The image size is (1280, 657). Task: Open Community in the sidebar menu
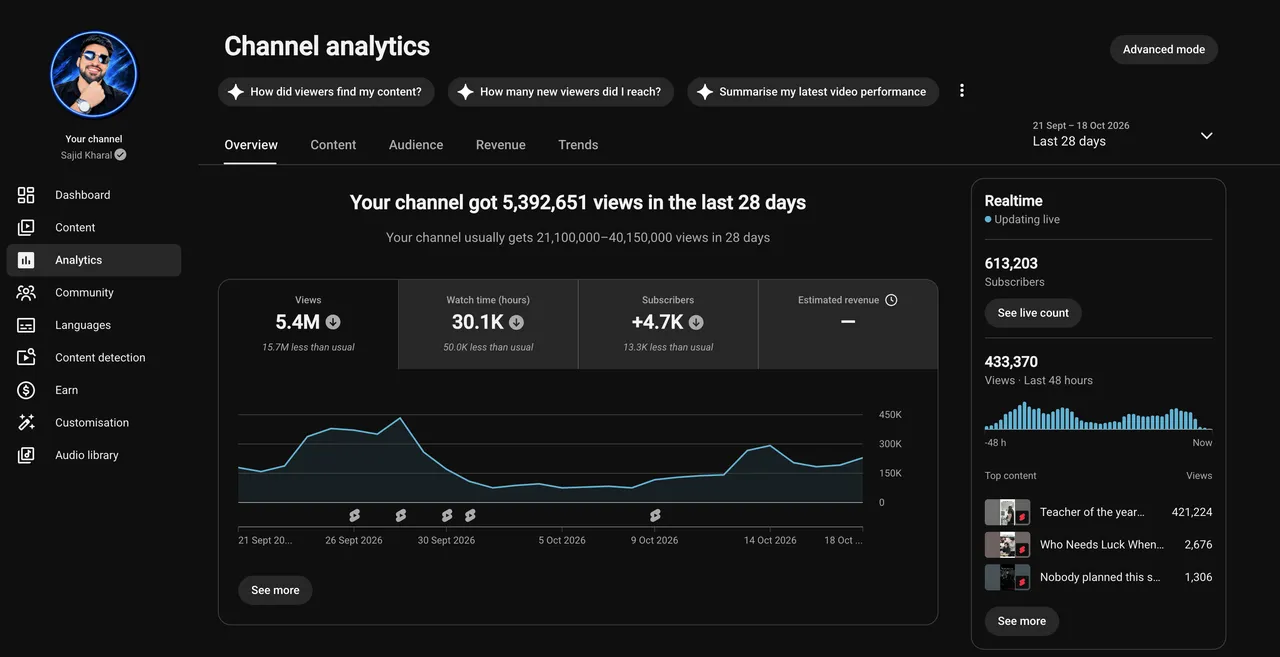click(94, 292)
